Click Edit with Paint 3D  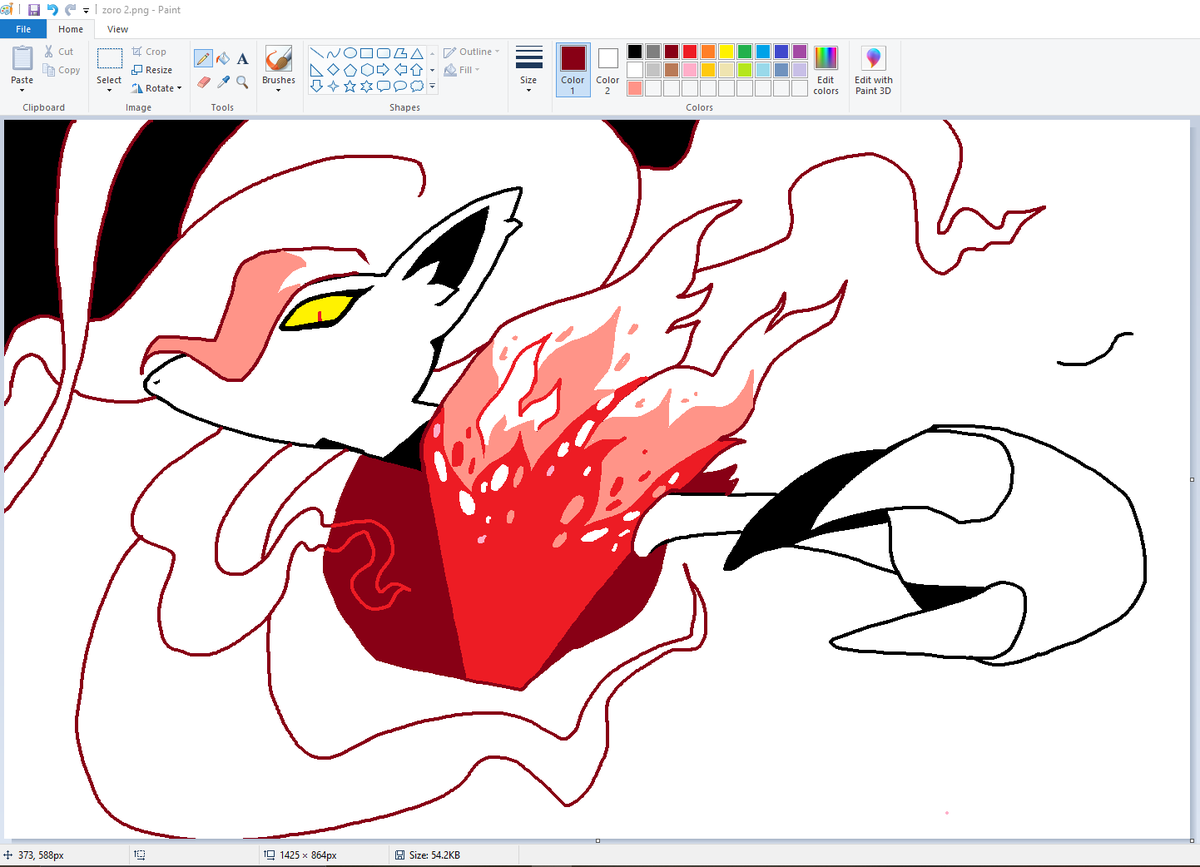873,69
